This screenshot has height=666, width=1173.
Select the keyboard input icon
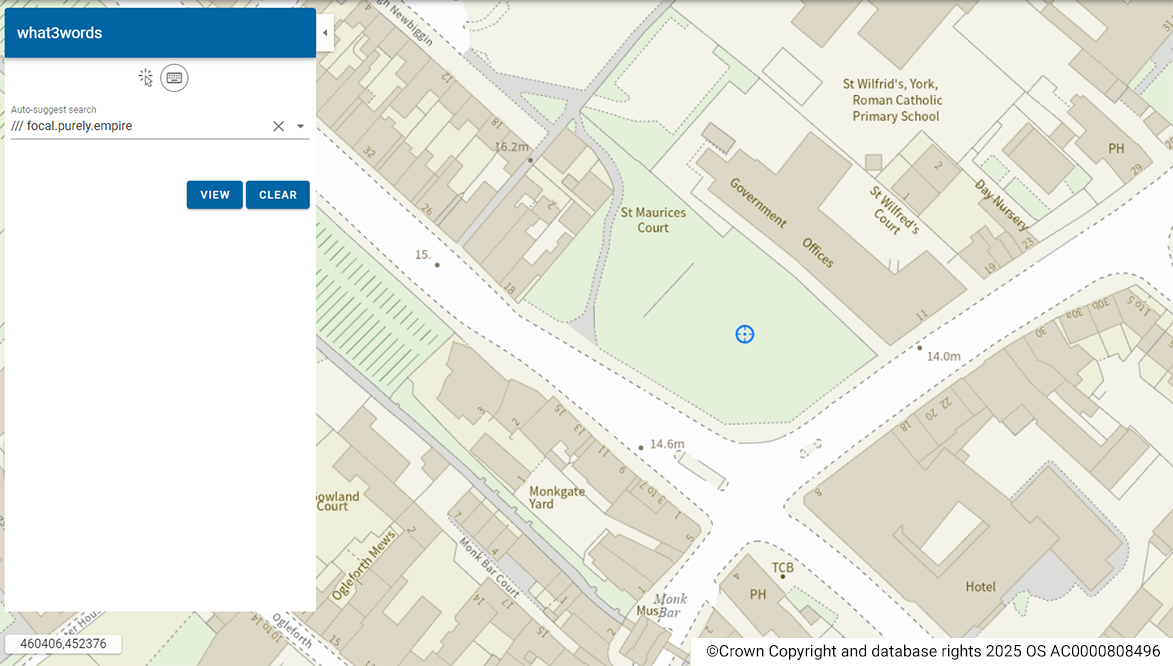174,77
